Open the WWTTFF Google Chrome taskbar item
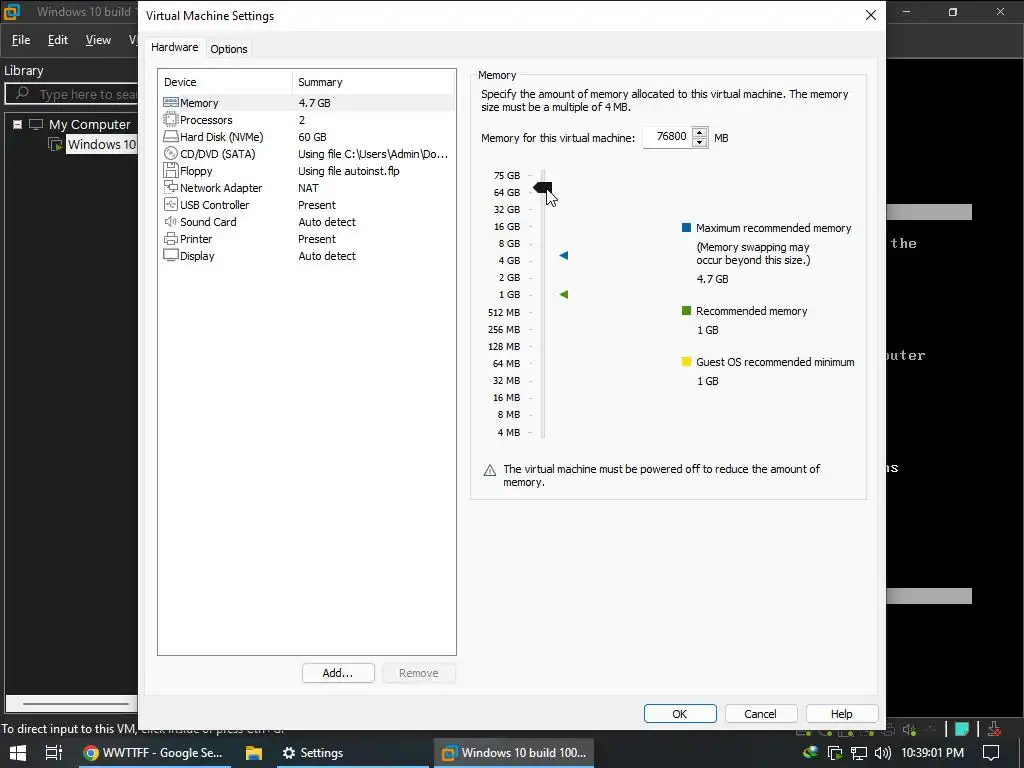This screenshot has width=1024, height=768. click(x=154, y=752)
